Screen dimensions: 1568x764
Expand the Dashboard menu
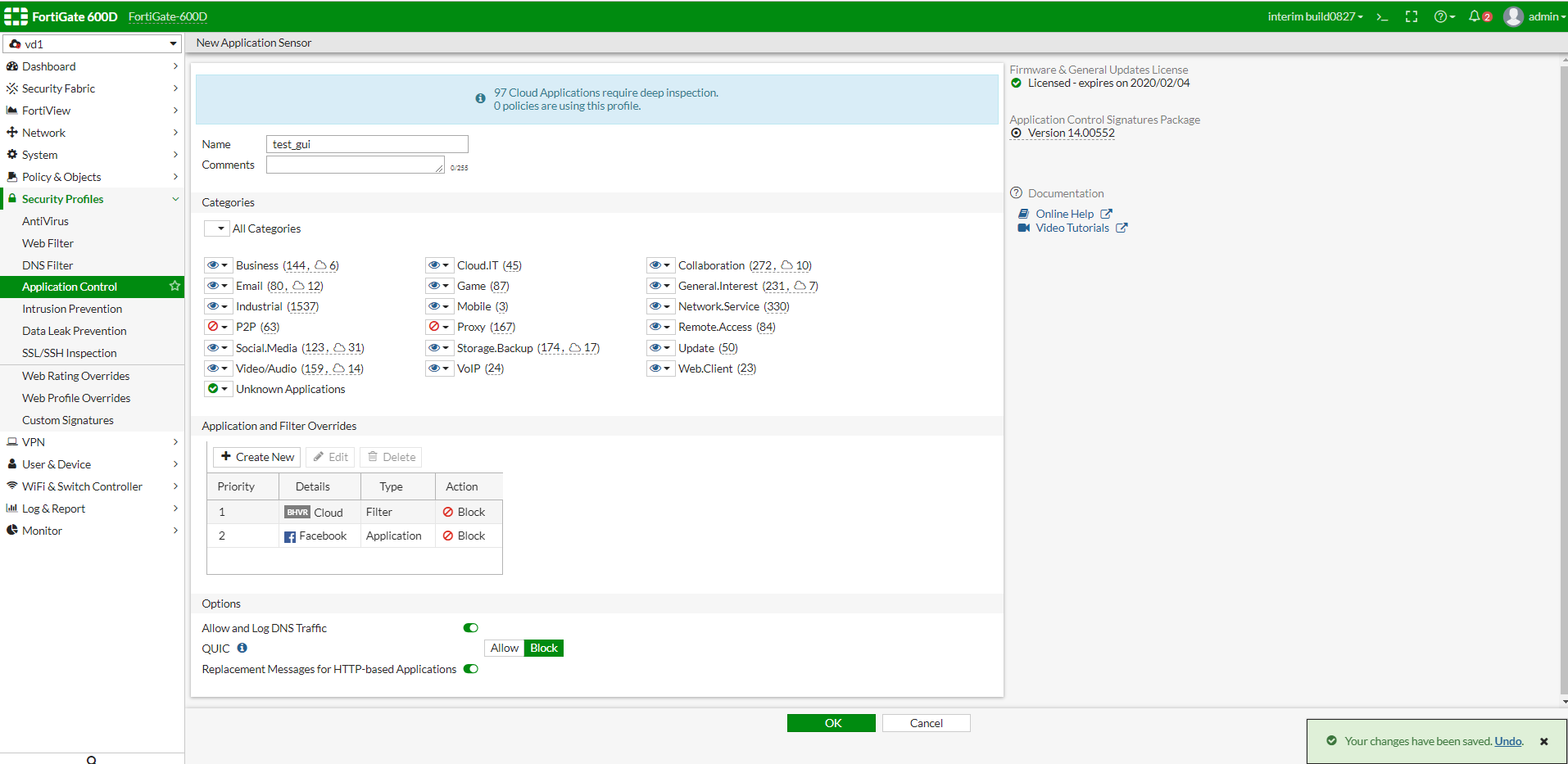click(x=92, y=66)
